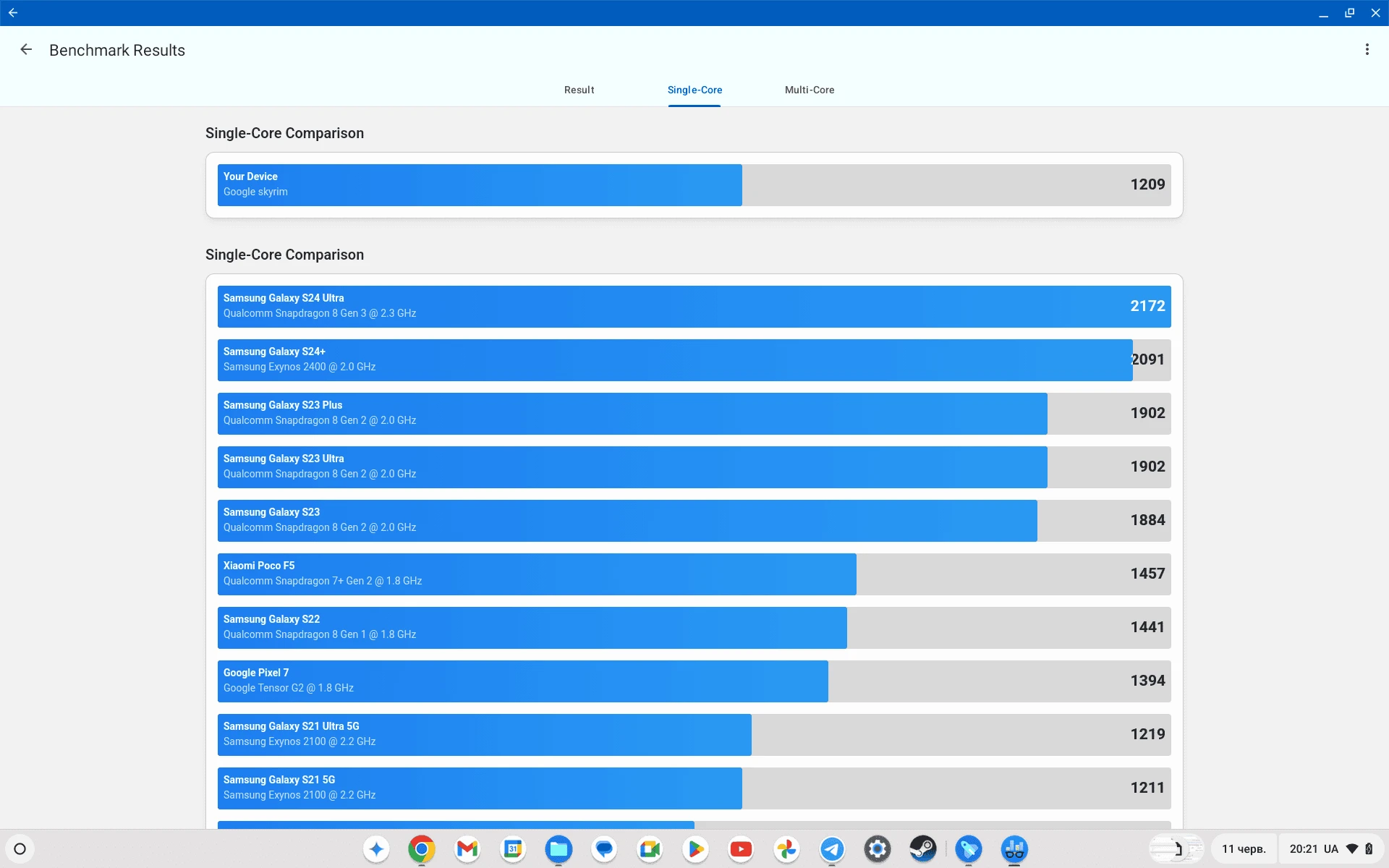The image size is (1389, 868).
Task: Click the 1457 score value
Action: (1147, 574)
